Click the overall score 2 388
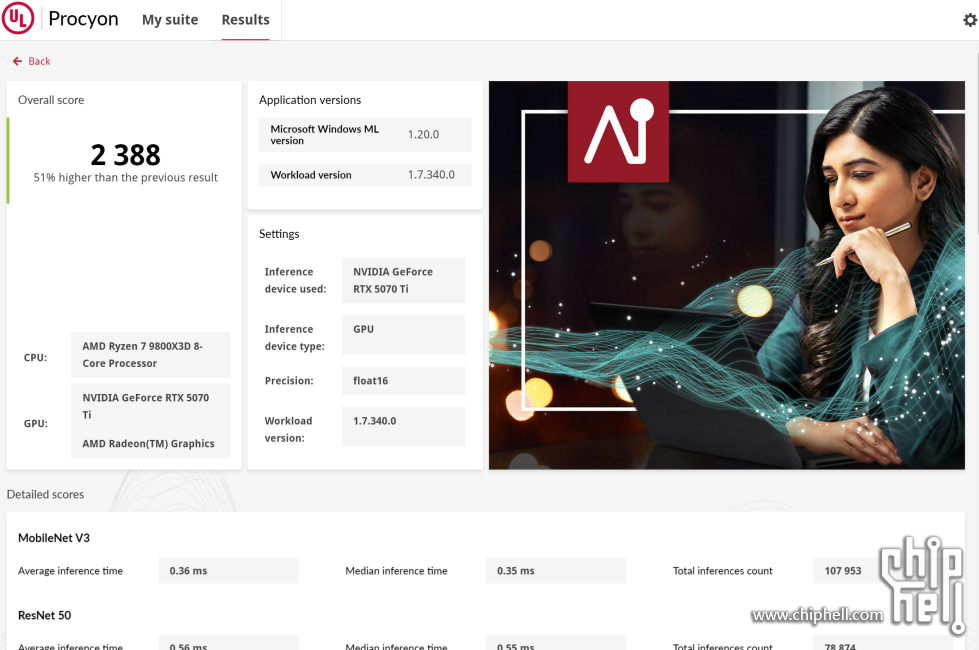 point(125,155)
